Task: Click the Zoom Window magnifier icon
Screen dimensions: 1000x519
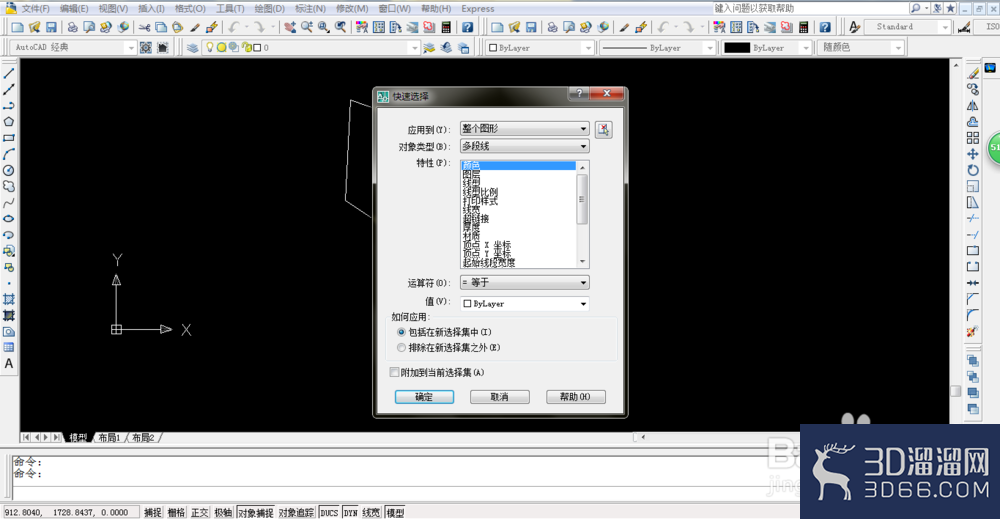Action: [323, 27]
